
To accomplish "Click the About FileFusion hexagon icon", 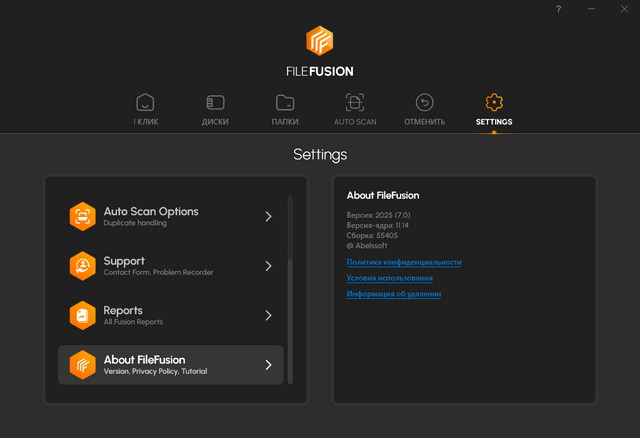I will pyautogui.click(x=82, y=365).
